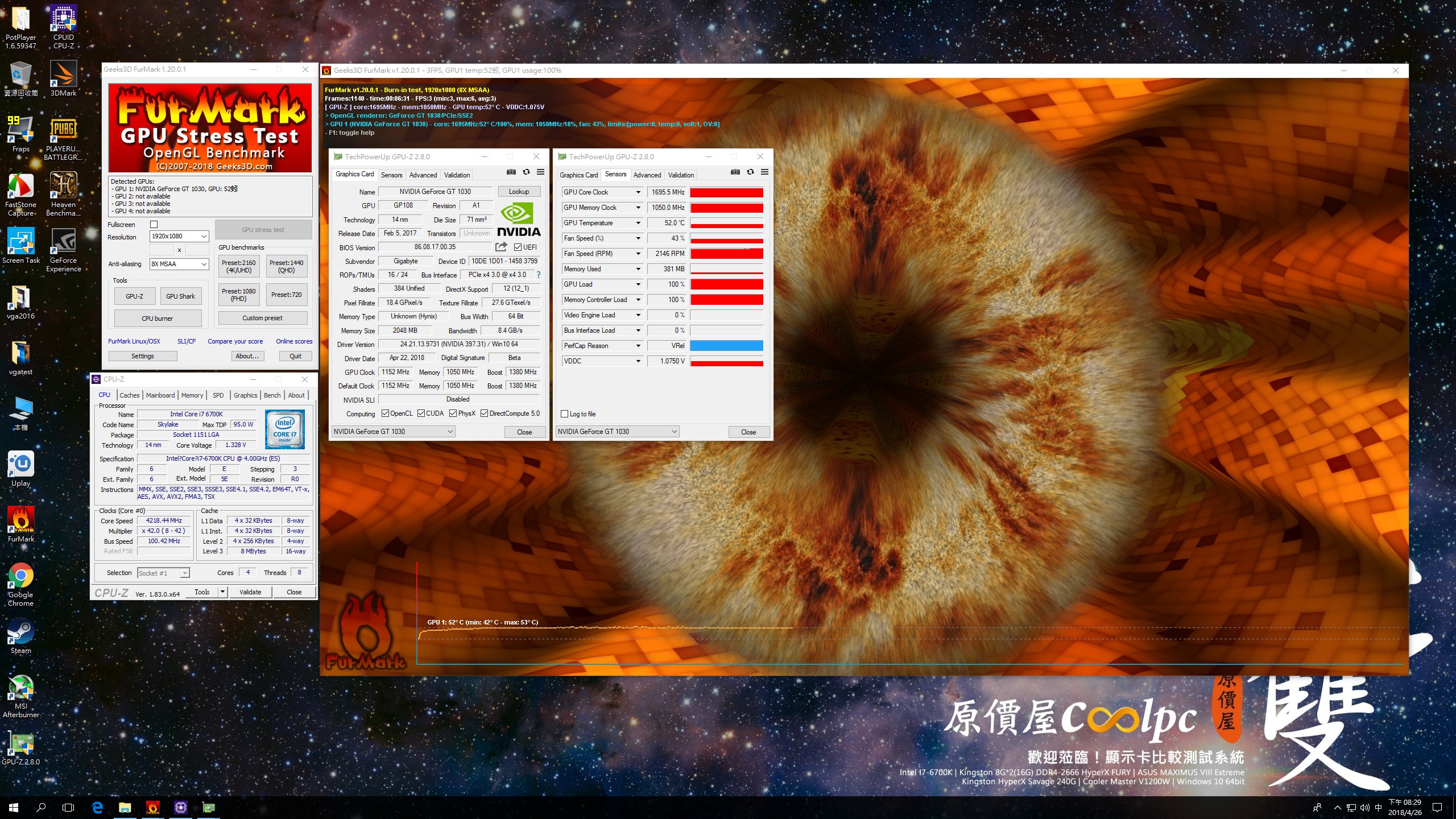
Task: Switch to SPD tab in CPU-Z
Action: click(x=218, y=395)
